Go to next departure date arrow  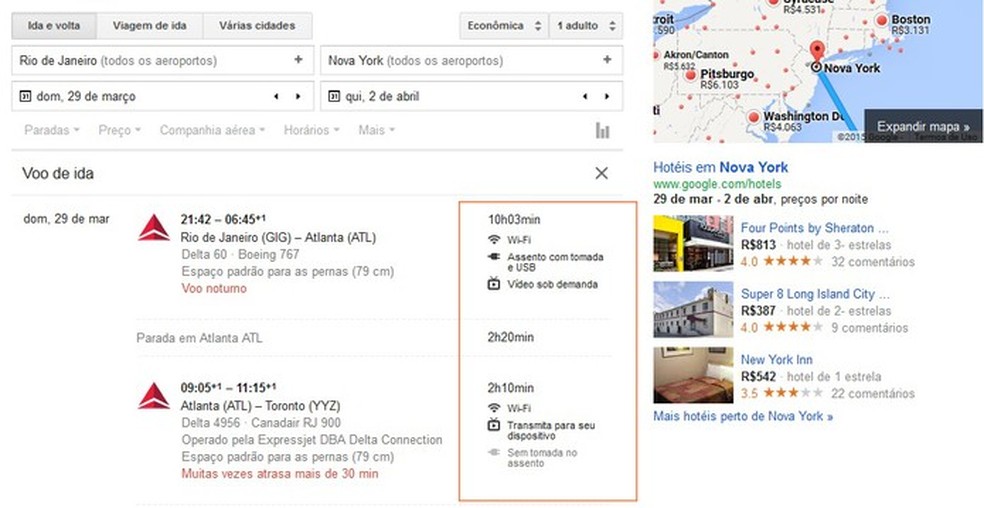[x=298, y=97]
